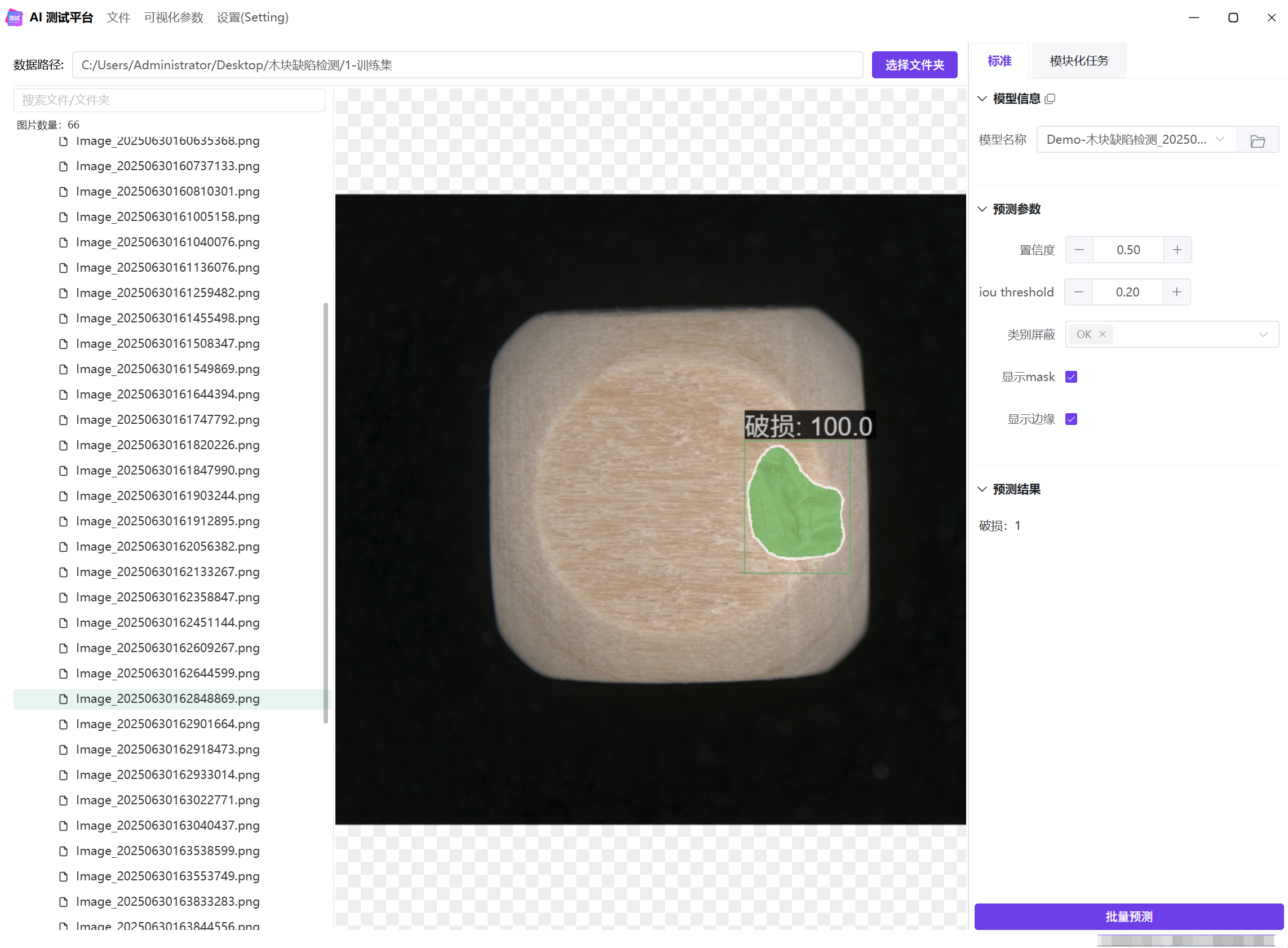Toggle the 显示边缘 checkbox

click(x=1071, y=419)
